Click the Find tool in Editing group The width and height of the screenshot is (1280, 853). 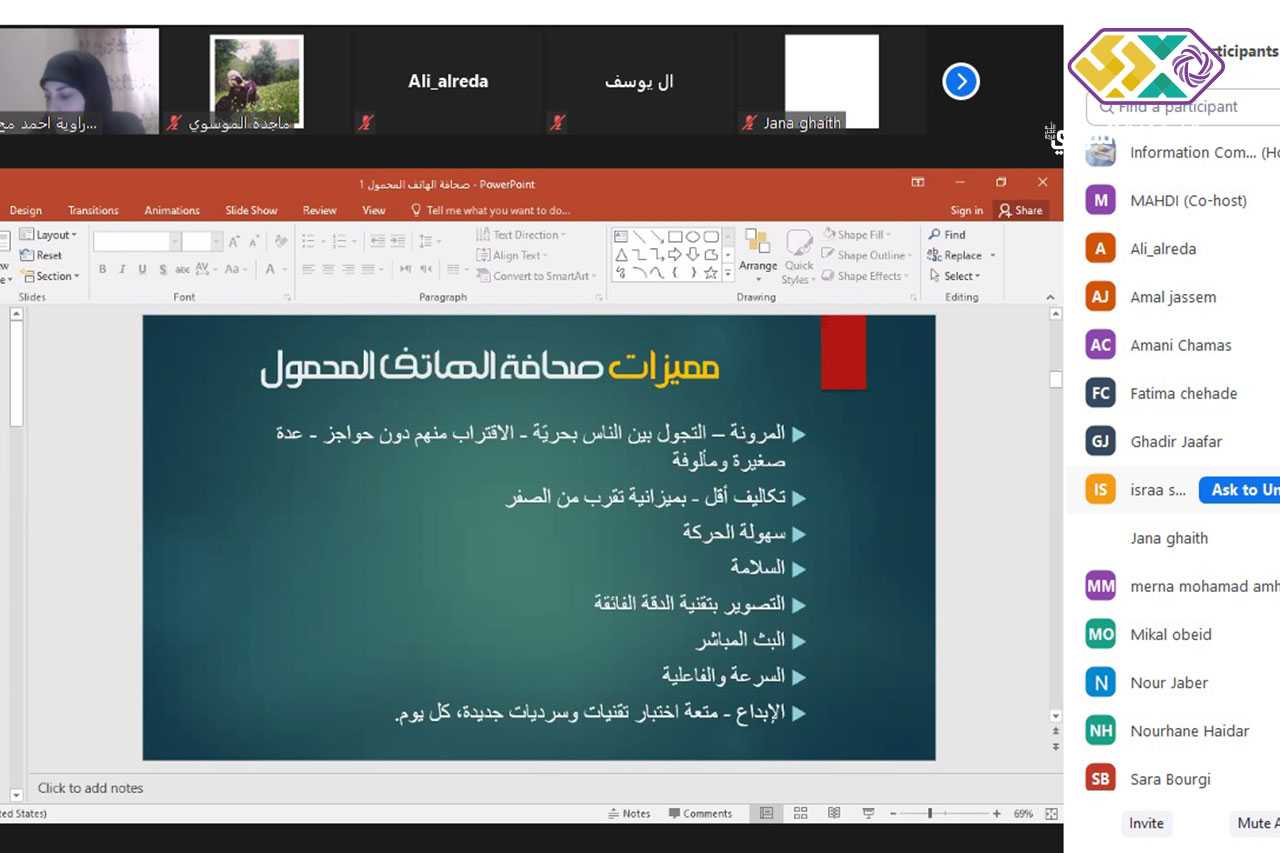947,235
